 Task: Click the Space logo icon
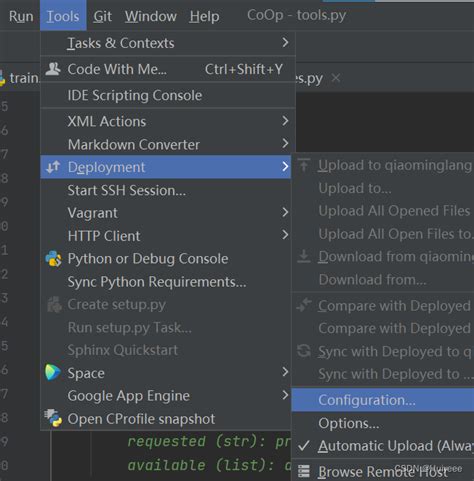[53, 373]
